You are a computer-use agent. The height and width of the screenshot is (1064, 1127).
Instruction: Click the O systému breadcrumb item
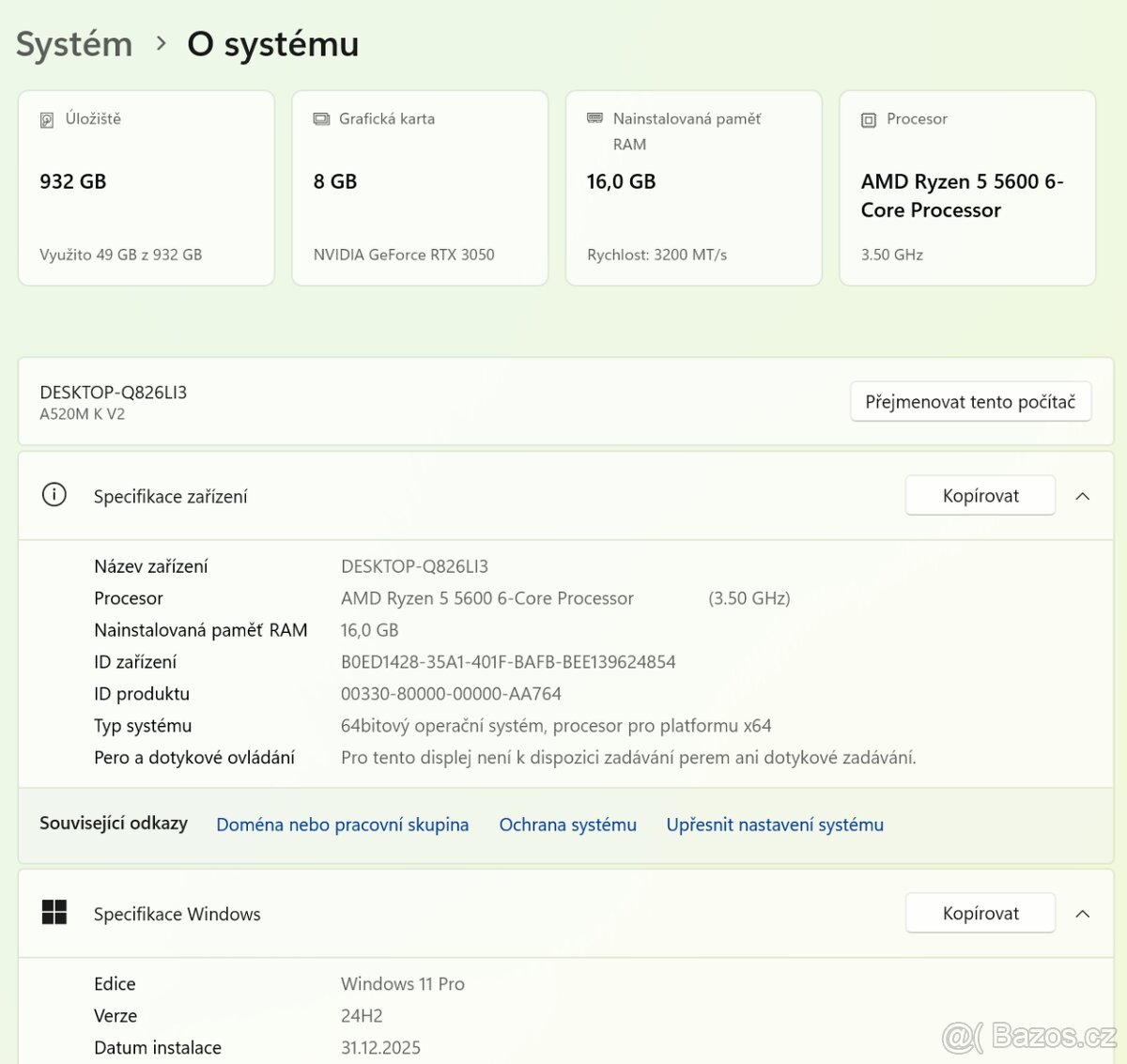(x=272, y=43)
